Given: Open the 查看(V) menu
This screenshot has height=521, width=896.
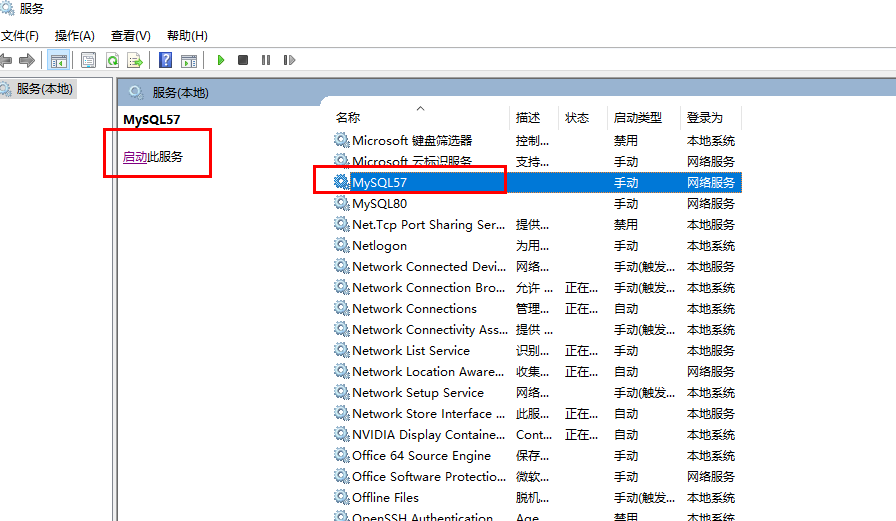Looking at the screenshot, I should pos(130,36).
